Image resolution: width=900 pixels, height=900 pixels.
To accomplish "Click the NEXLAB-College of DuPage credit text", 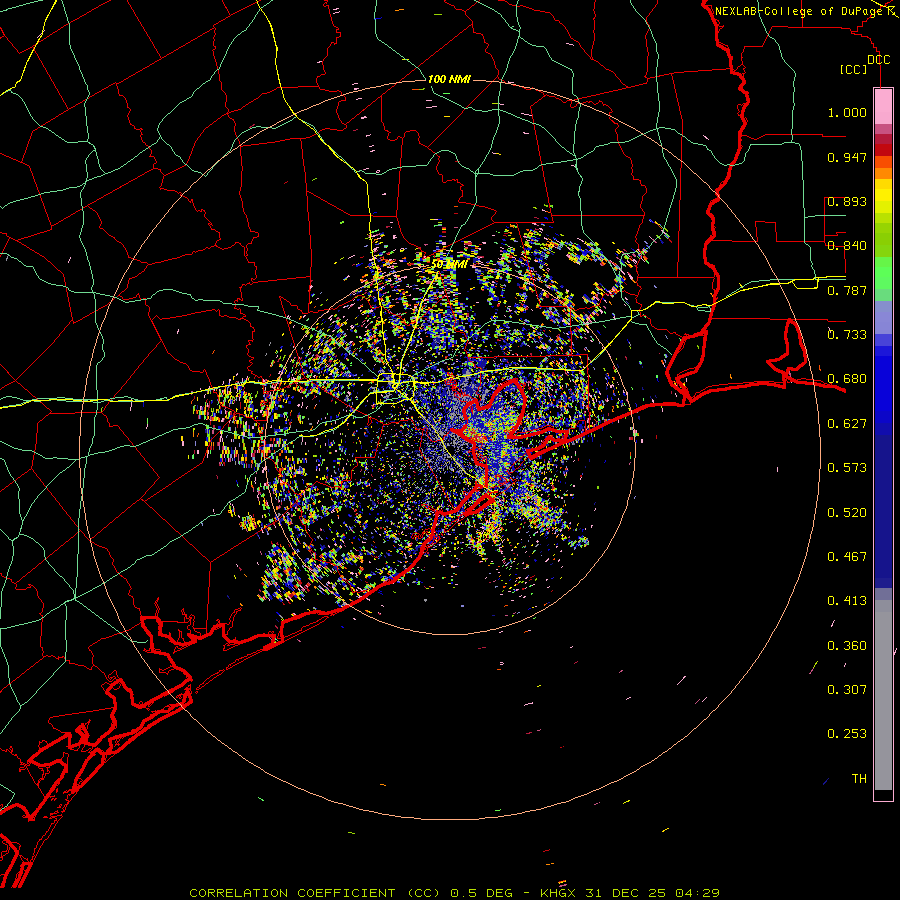I will [x=799, y=11].
